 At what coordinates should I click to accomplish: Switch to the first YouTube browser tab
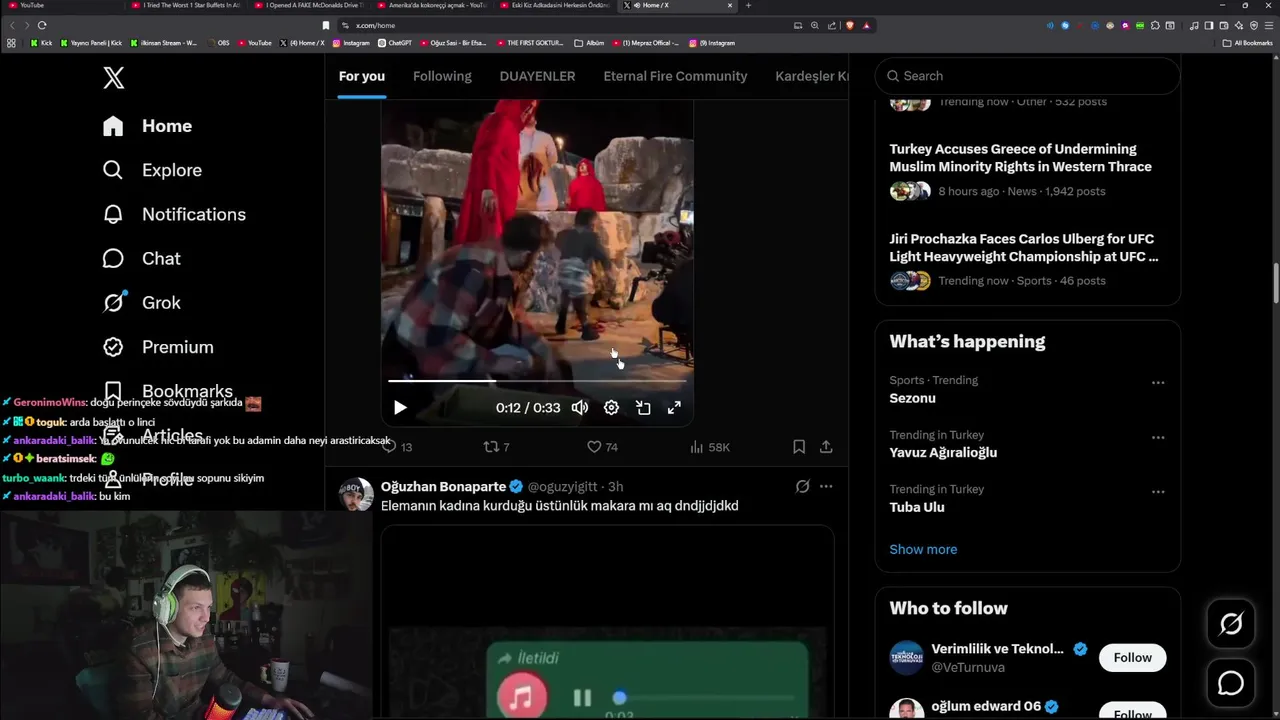click(62, 5)
